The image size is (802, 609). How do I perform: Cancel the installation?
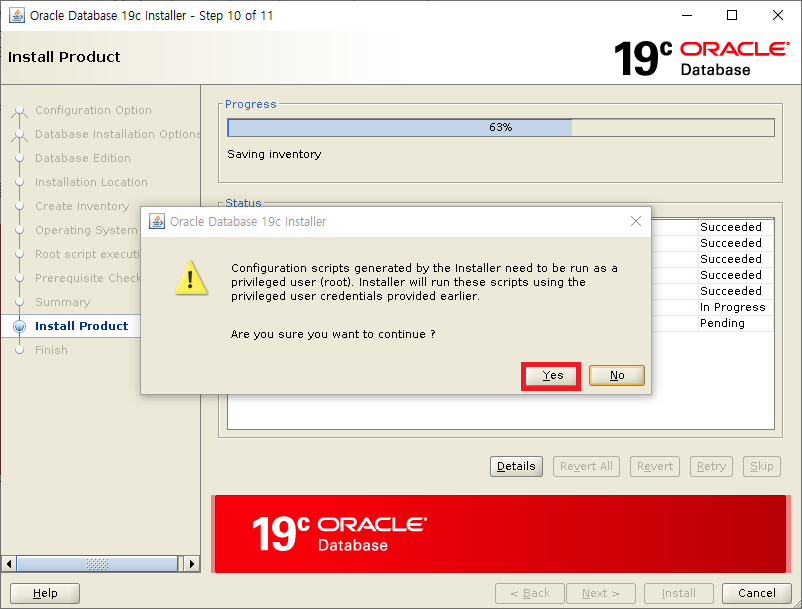[756, 593]
